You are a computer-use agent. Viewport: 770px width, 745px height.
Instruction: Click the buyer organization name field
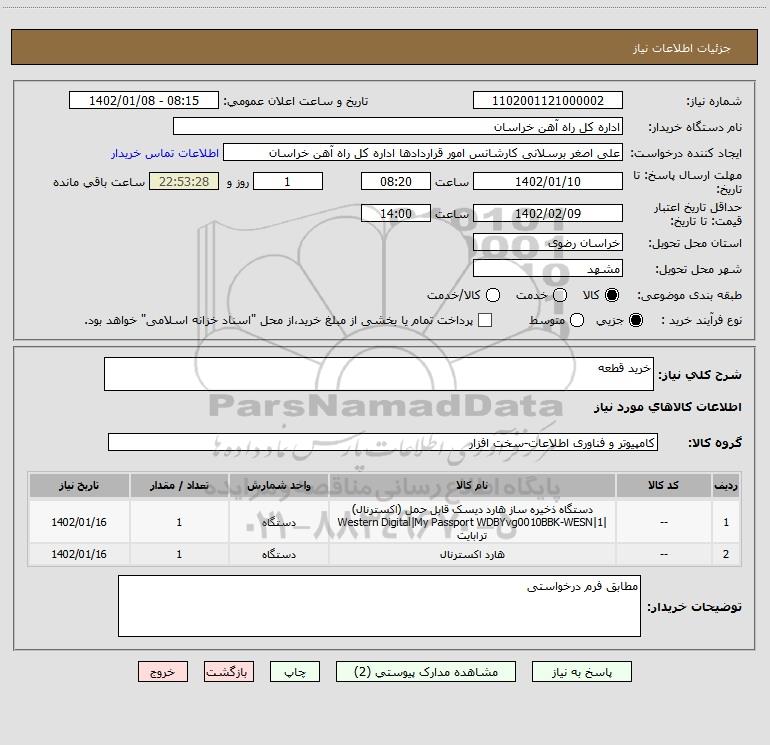point(398,127)
